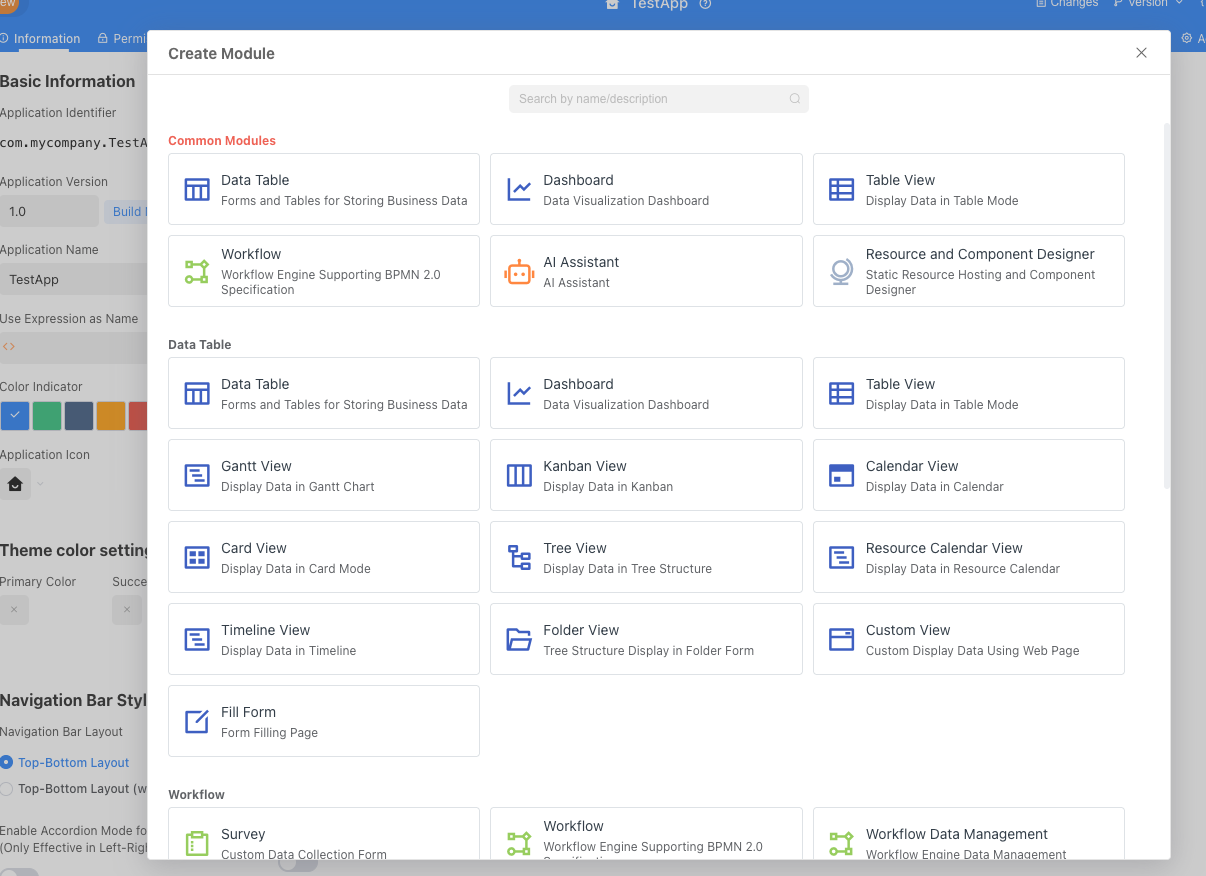Select the Calendar View icon

(x=841, y=476)
